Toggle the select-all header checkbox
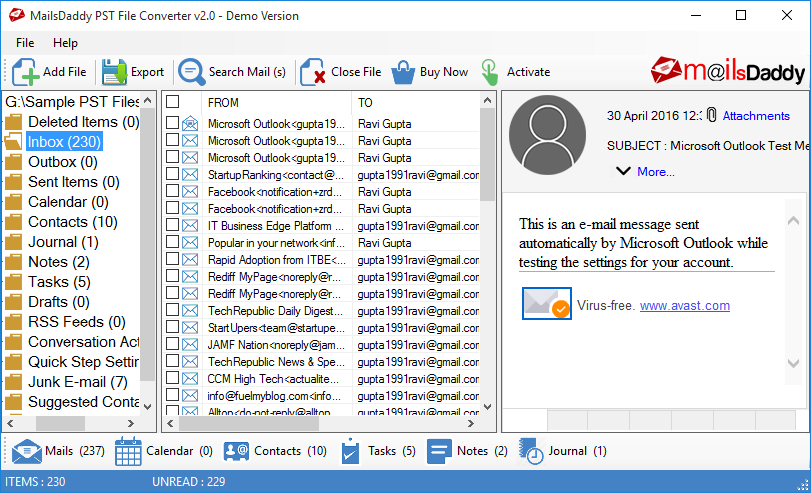This screenshot has width=811, height=493. (x=172, y=102)
